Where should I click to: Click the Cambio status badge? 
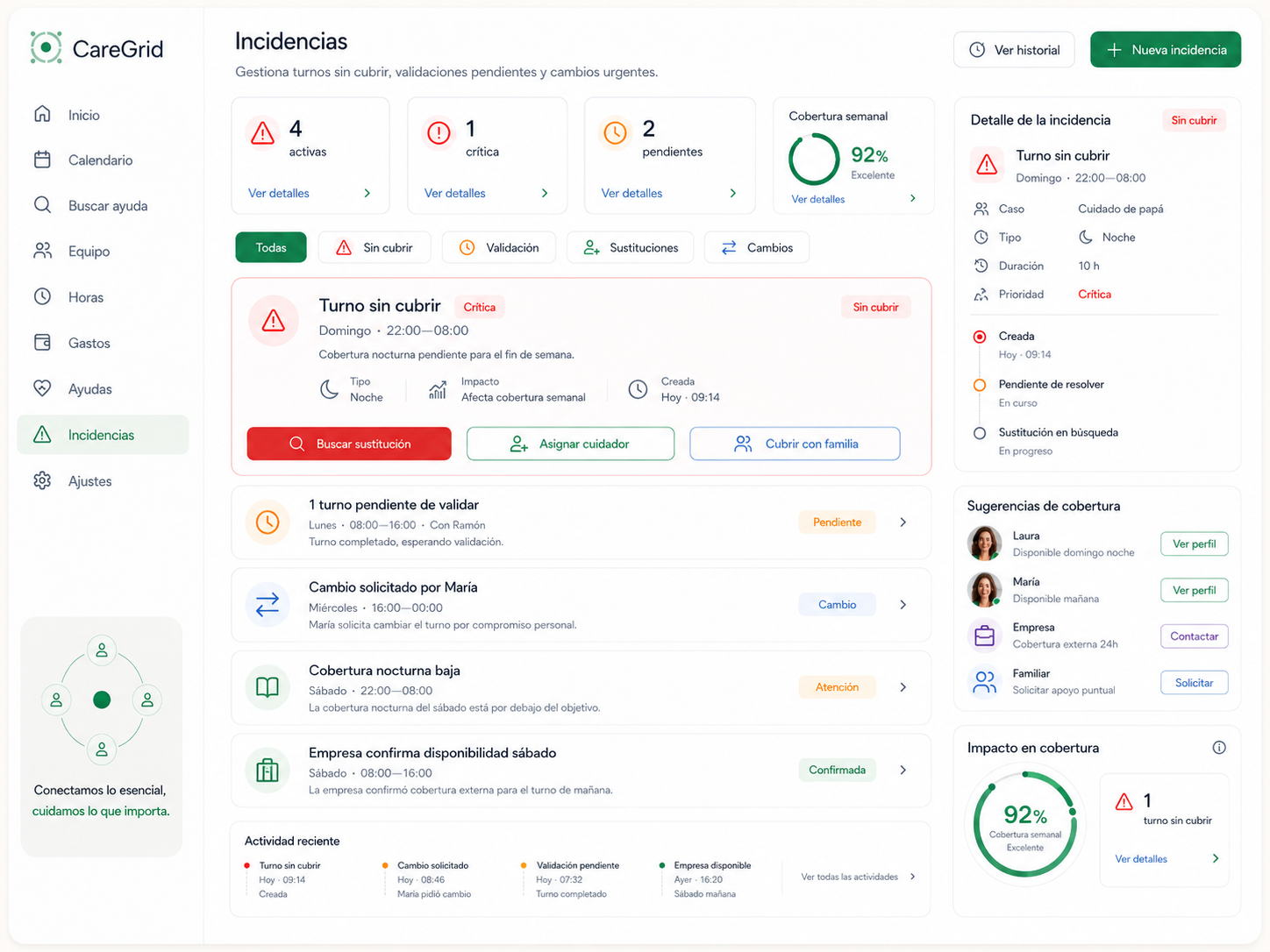click(x=837, y=605)
